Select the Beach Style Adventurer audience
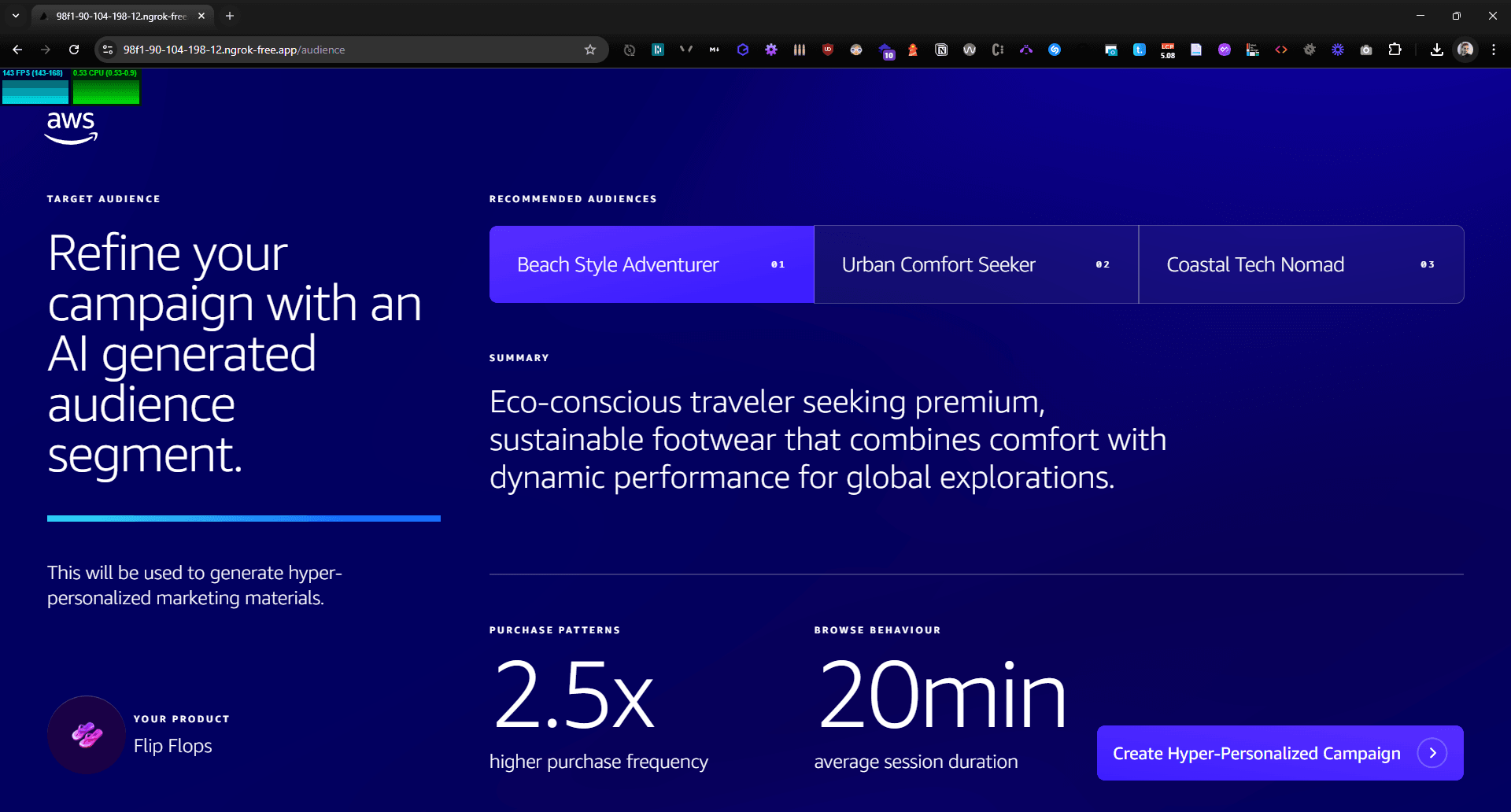The height and width of the screenshot is (812, 1511). [651, 264]
